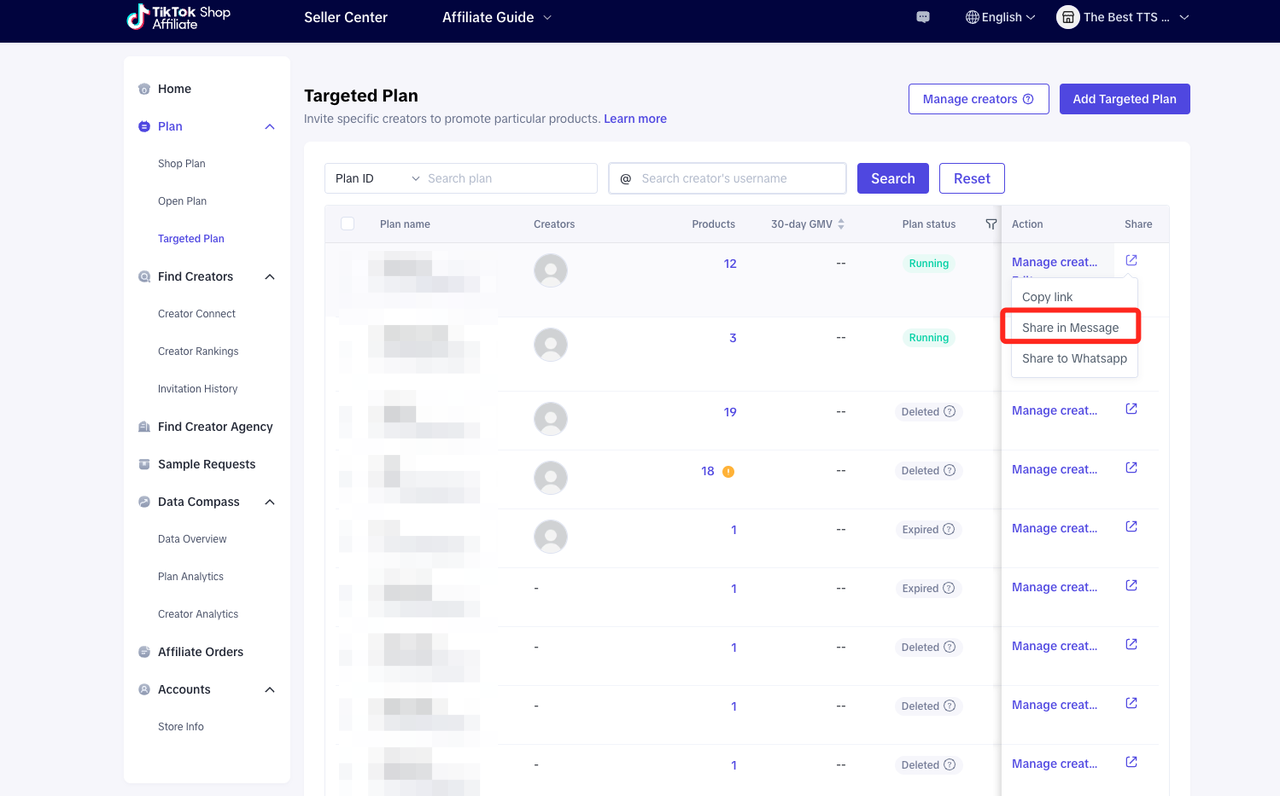The height and width of the screenshot is (796, 1280).
Task: Click the shop avatar icon in header
Action: coord(1067,17)
